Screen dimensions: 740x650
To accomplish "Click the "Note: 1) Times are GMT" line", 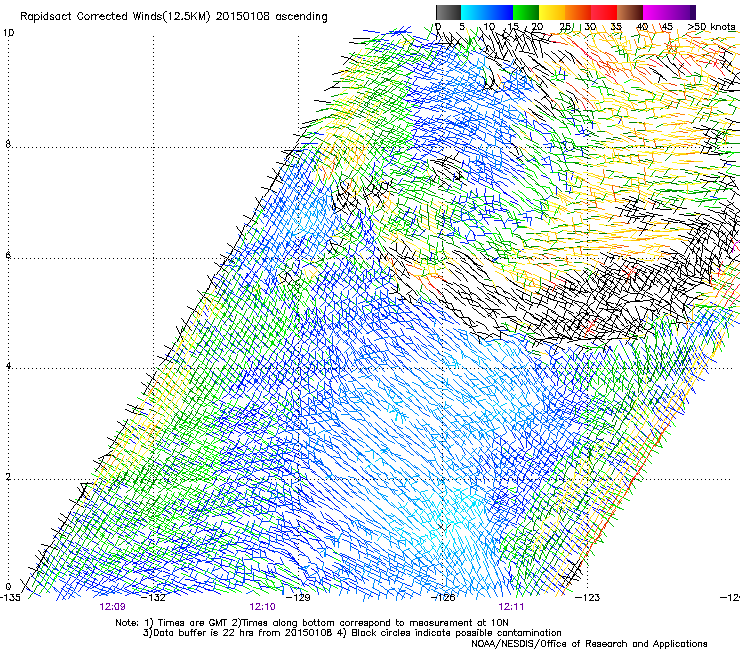I will (312, 623).
